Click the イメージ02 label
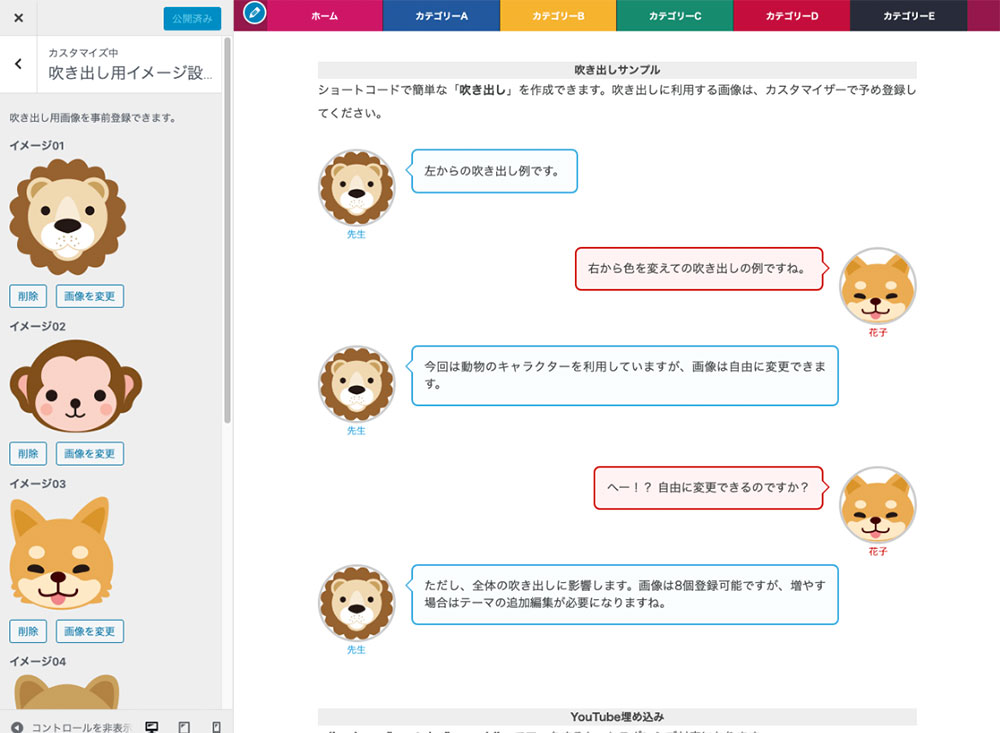Viewport: 1000px width, 733px height. [x=38, y=326]
